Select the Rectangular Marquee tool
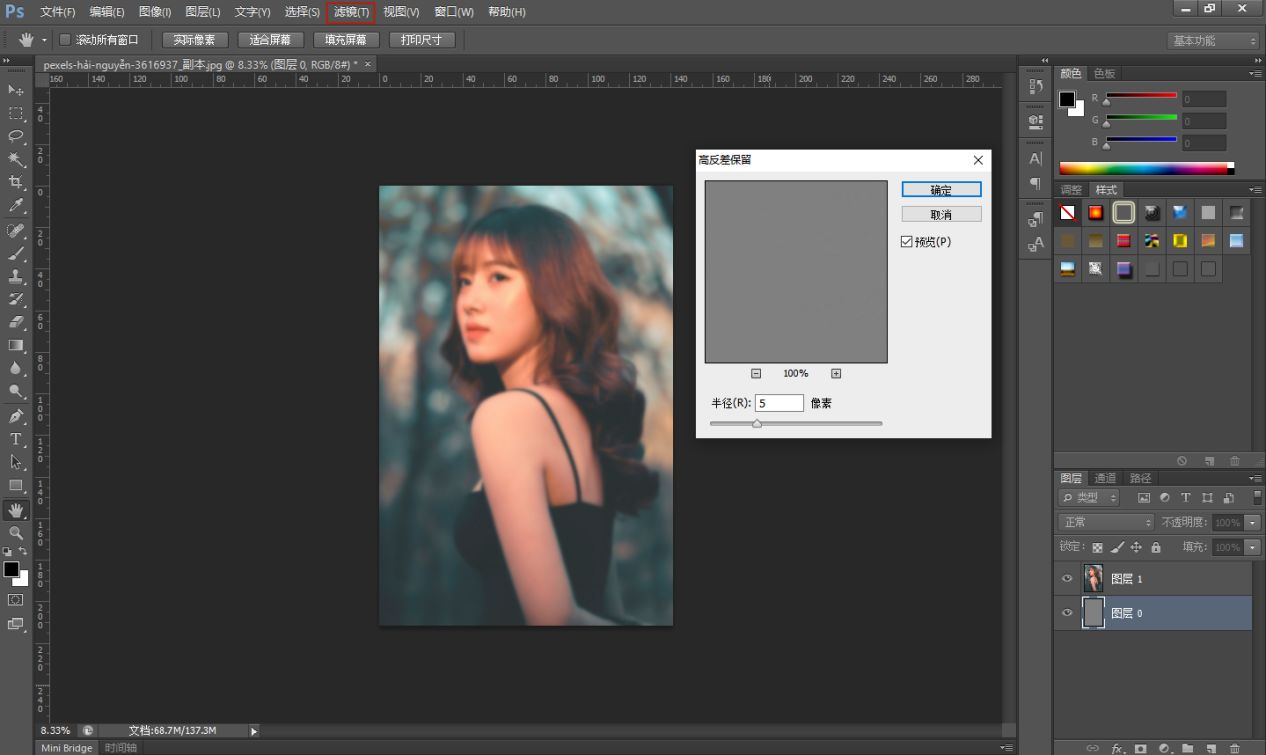Image resolution: width=1266 pixels, height=755 pixels. (16, 113)
